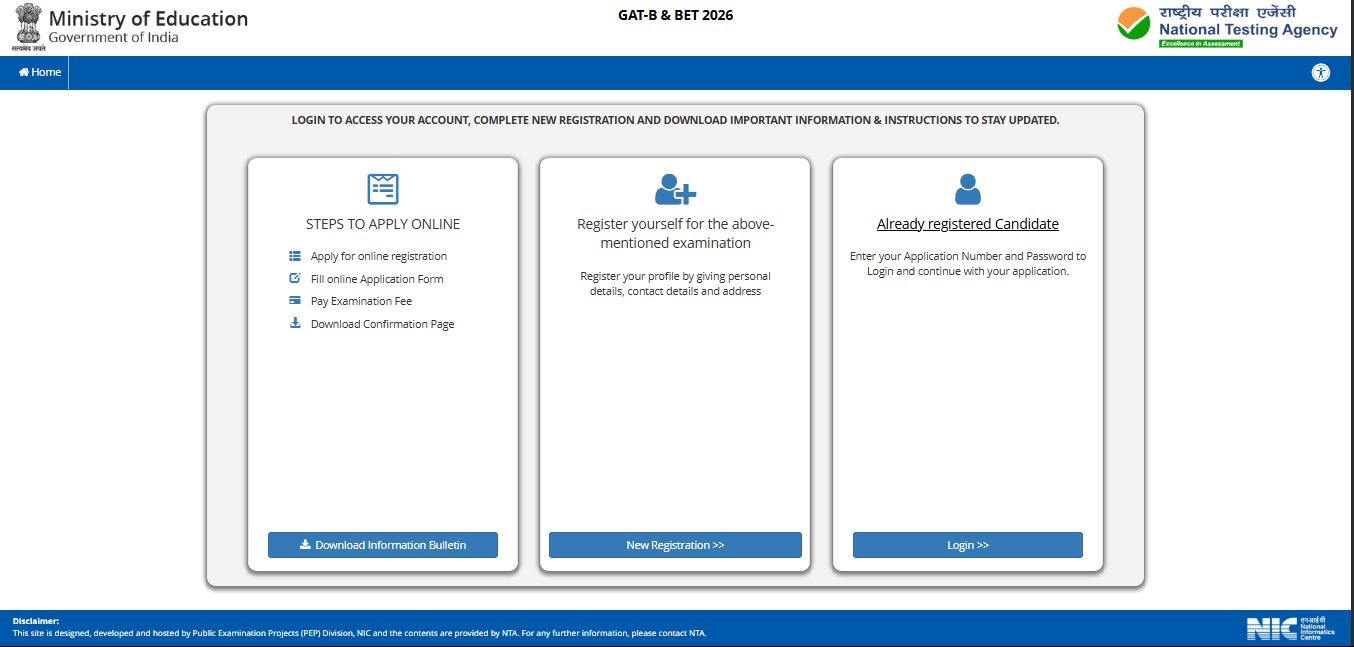Click the STEPS TO APPLY ONLINE heading
The width and height of the screenshot is (1354, 647).
point(383,224)
